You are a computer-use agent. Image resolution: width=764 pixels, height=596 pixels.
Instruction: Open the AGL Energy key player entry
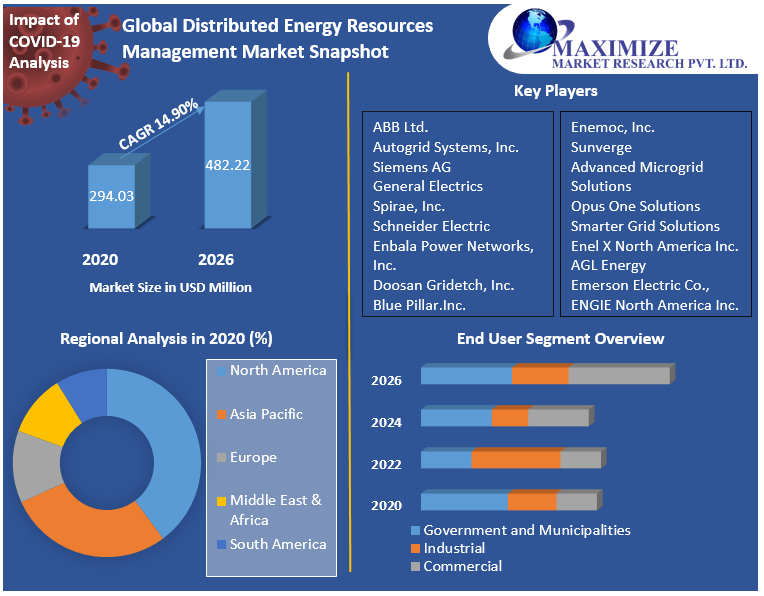coord(608,265)
